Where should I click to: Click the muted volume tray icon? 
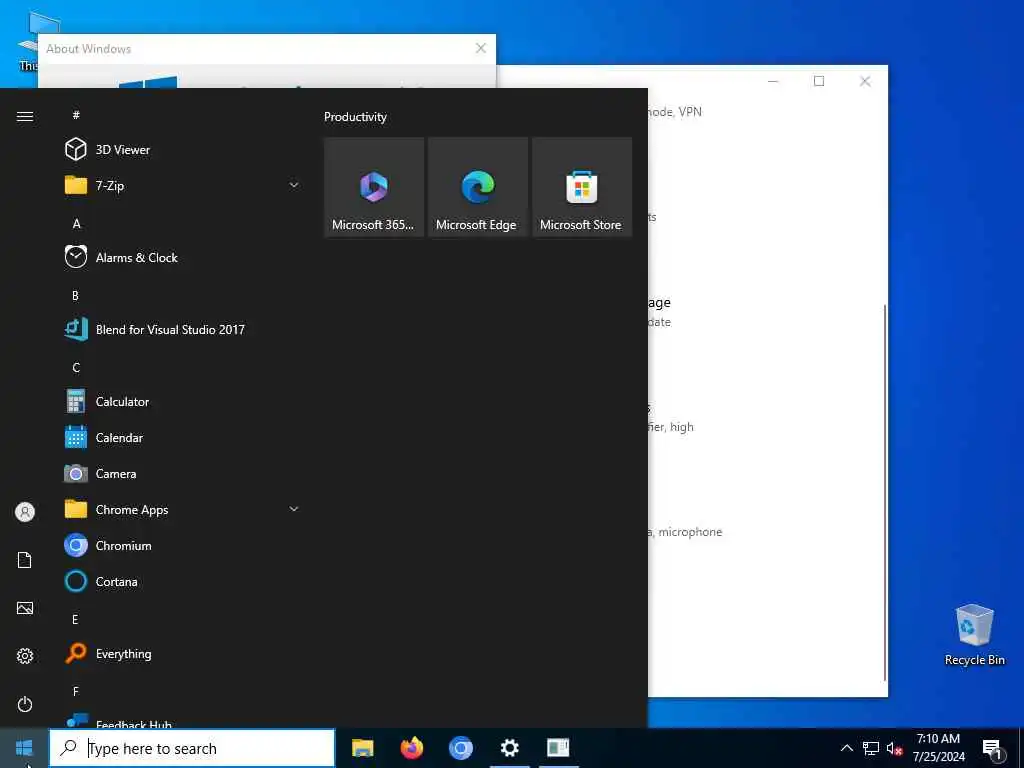[895, 748]
